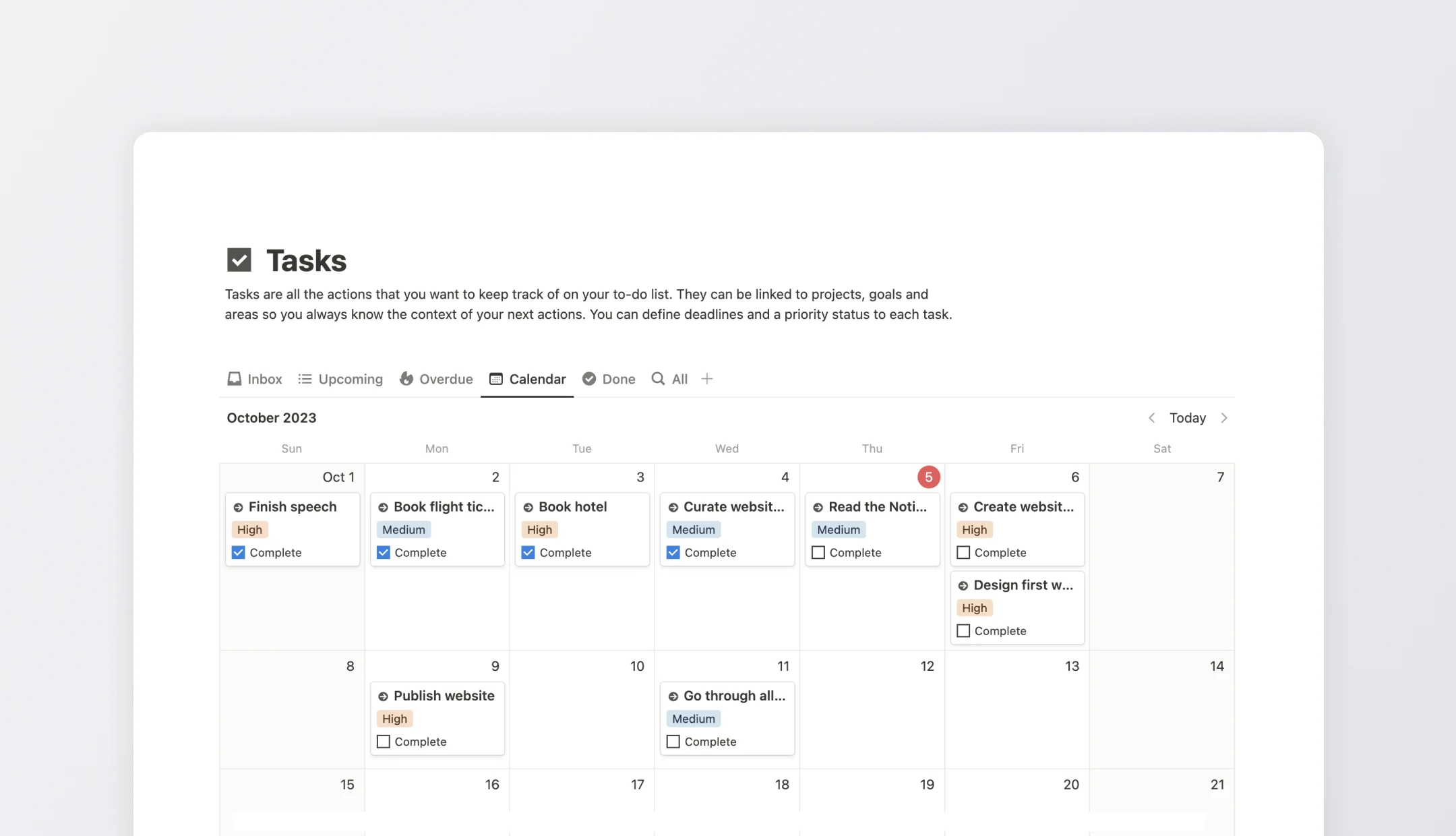Select the Calendar view icon
Screen dimensions: 1456x836
[496, 379]
